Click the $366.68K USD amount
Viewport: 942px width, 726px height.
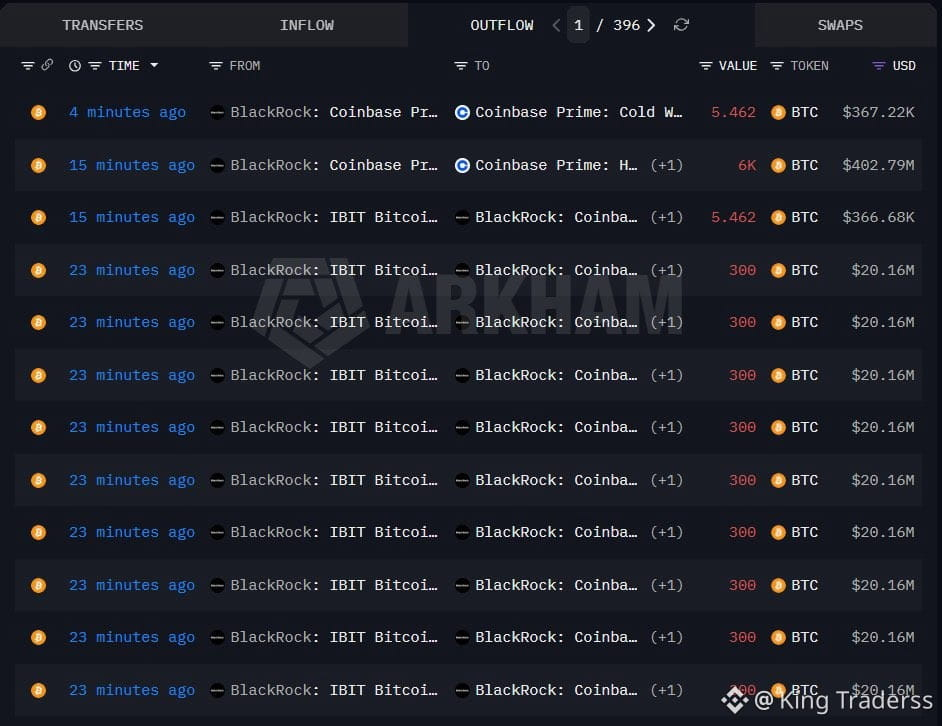click(878, 217)
